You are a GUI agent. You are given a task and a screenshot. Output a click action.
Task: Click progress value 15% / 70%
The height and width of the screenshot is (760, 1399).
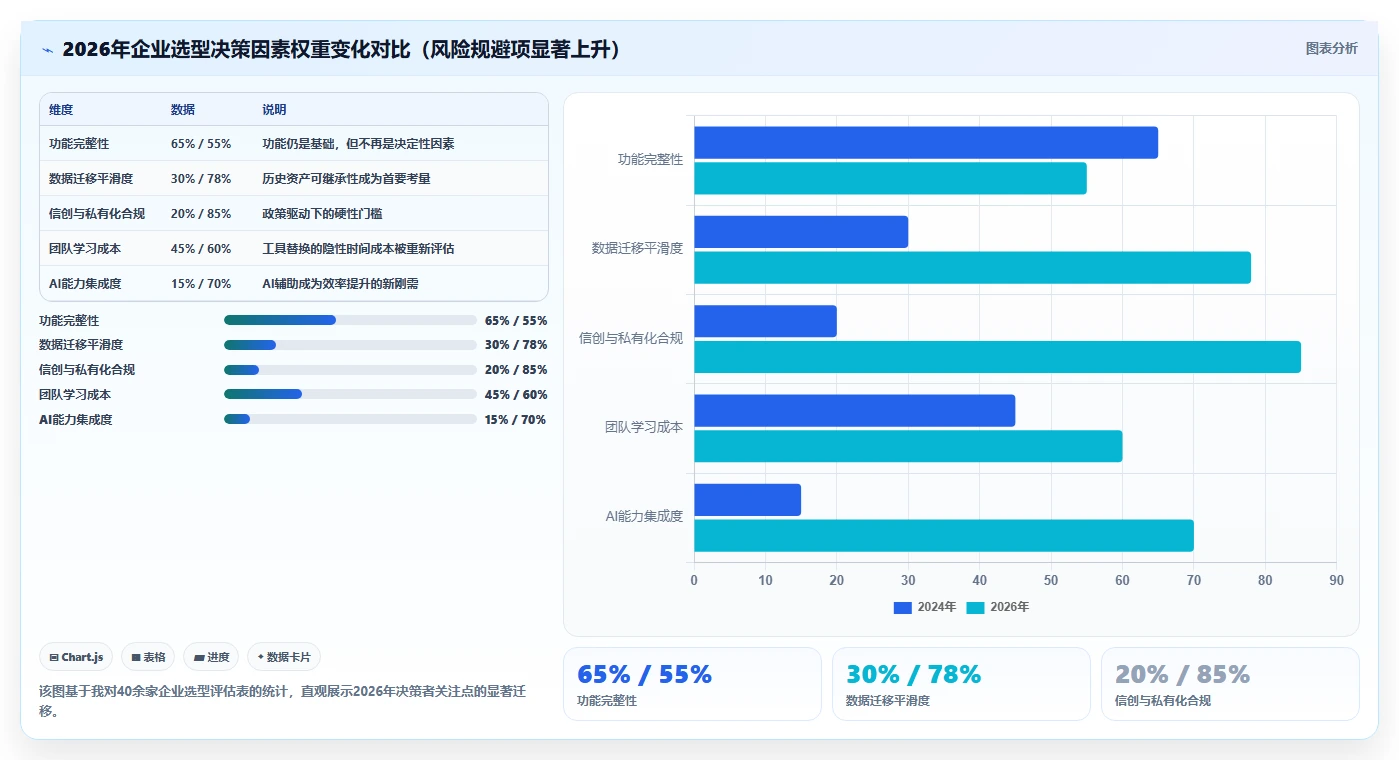tap(516, 420)
